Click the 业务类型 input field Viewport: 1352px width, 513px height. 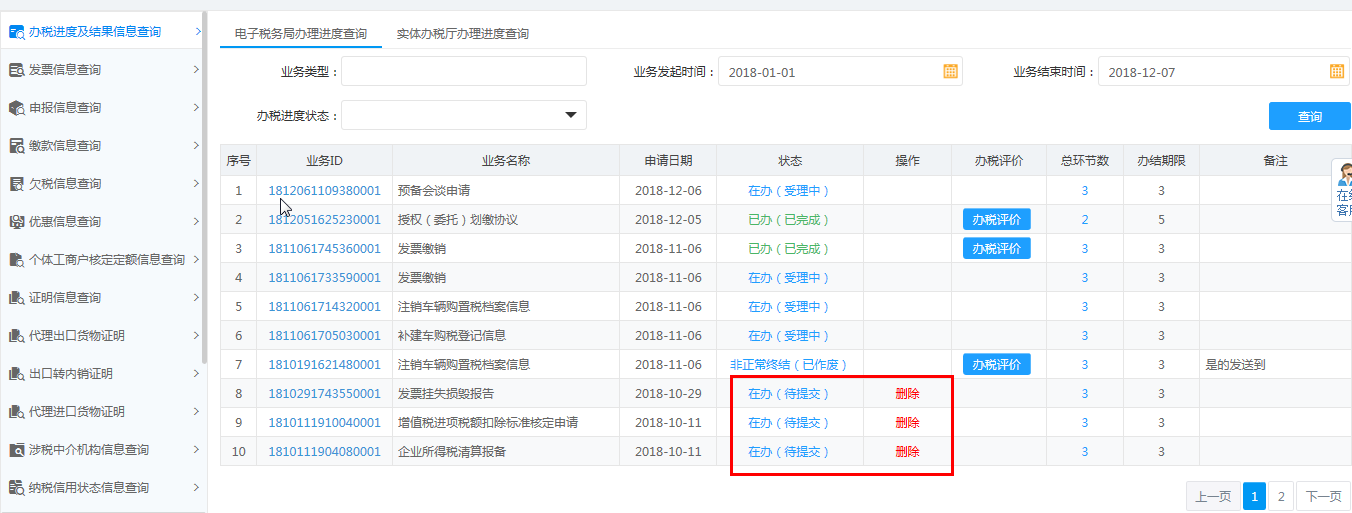point(464,72)
